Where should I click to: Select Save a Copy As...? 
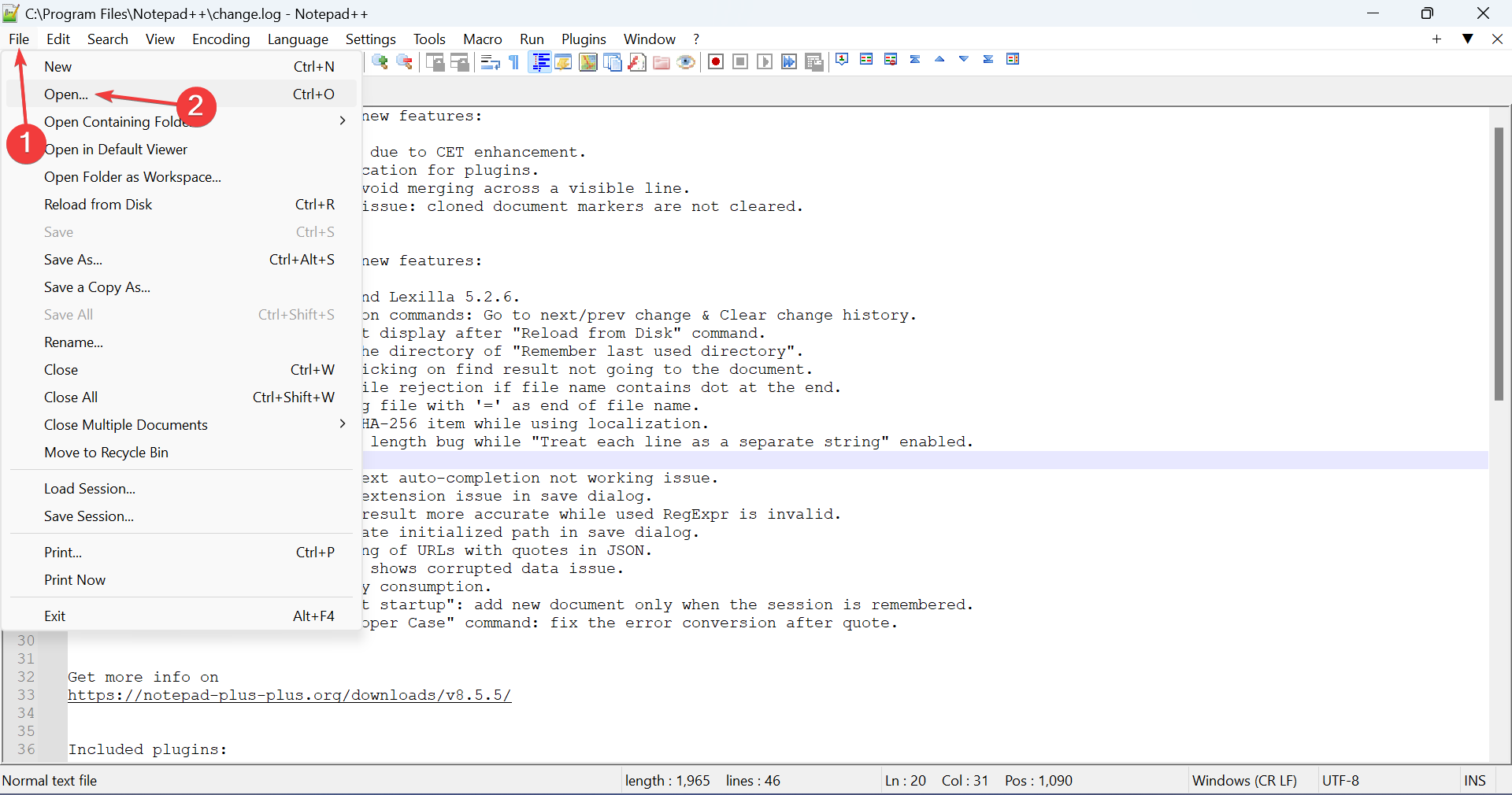(181, 287)
